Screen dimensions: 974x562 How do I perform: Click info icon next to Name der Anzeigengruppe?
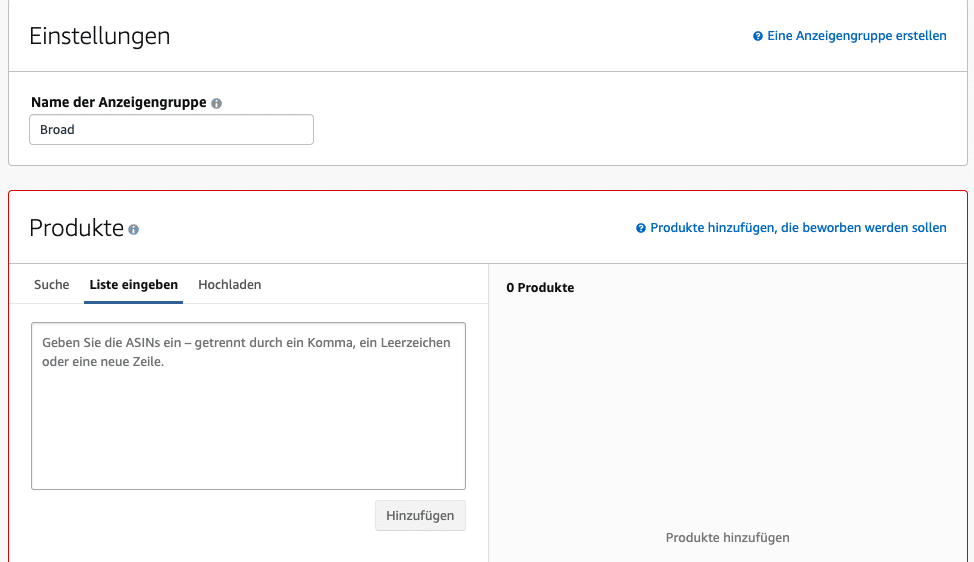click(x=216, y=104)
